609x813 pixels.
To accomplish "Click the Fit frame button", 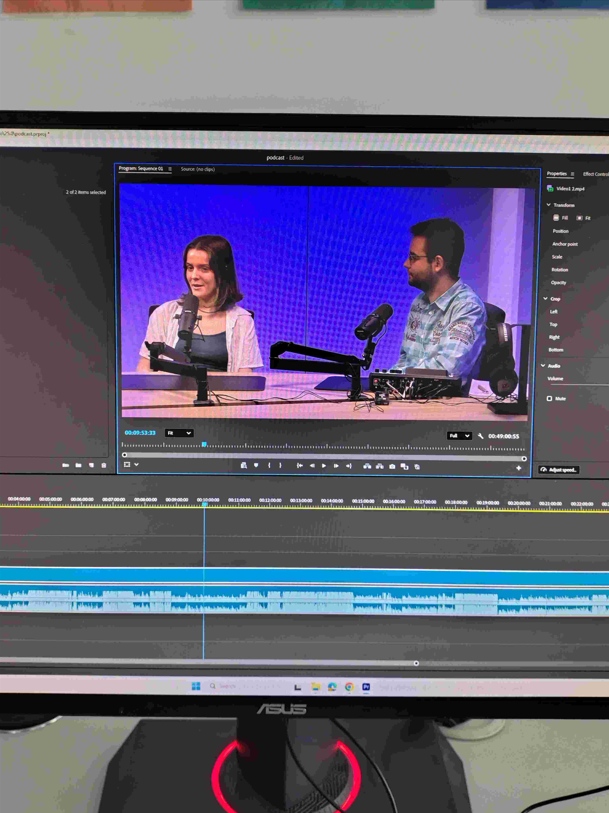I will [x=584, y=218].
